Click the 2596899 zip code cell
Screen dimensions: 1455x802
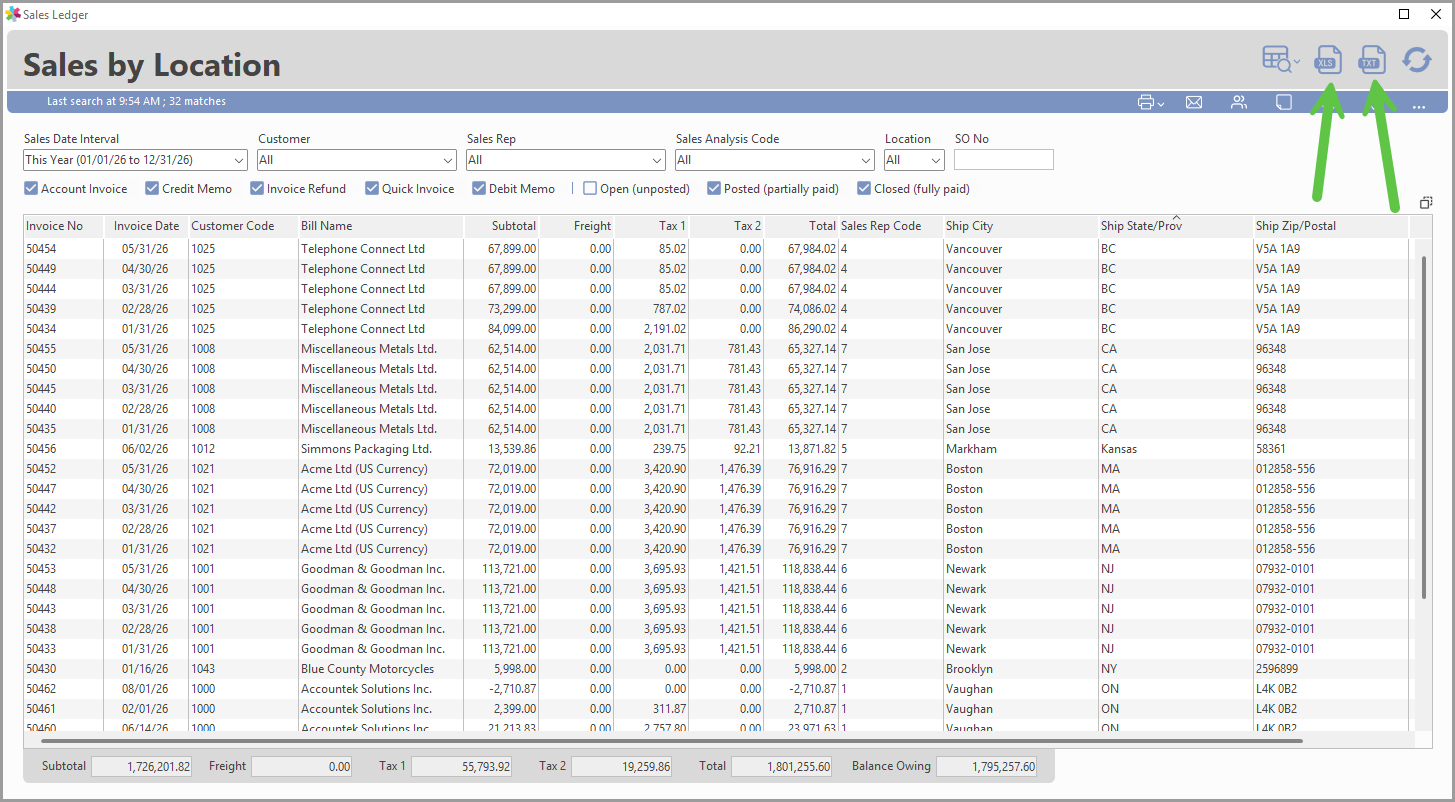pyautogui.click(x=1331, y=669)
